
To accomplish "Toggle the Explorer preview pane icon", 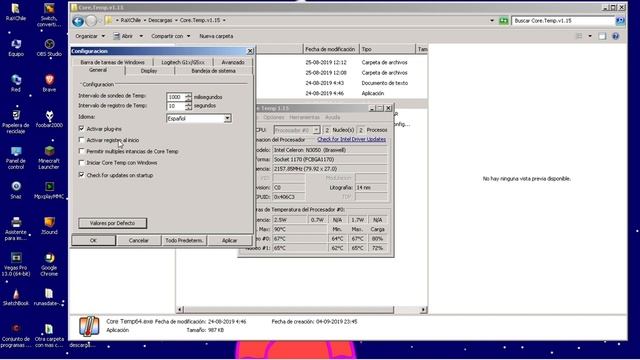I will coord(602,36).
